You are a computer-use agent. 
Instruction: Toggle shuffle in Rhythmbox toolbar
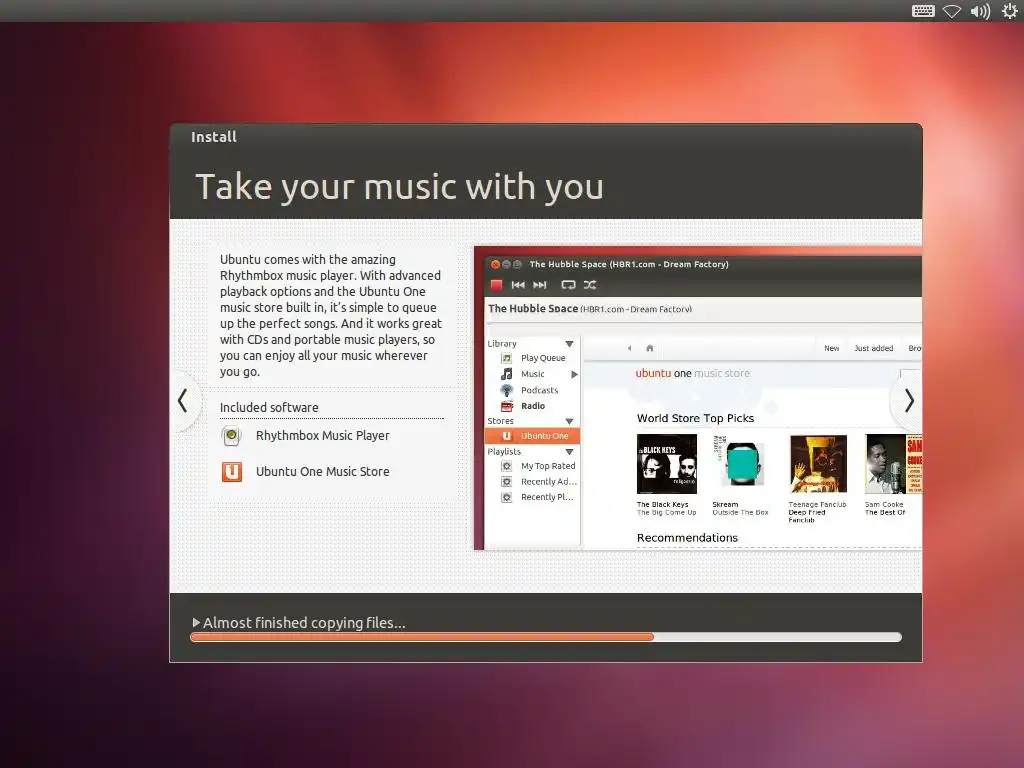click(590, 285)
